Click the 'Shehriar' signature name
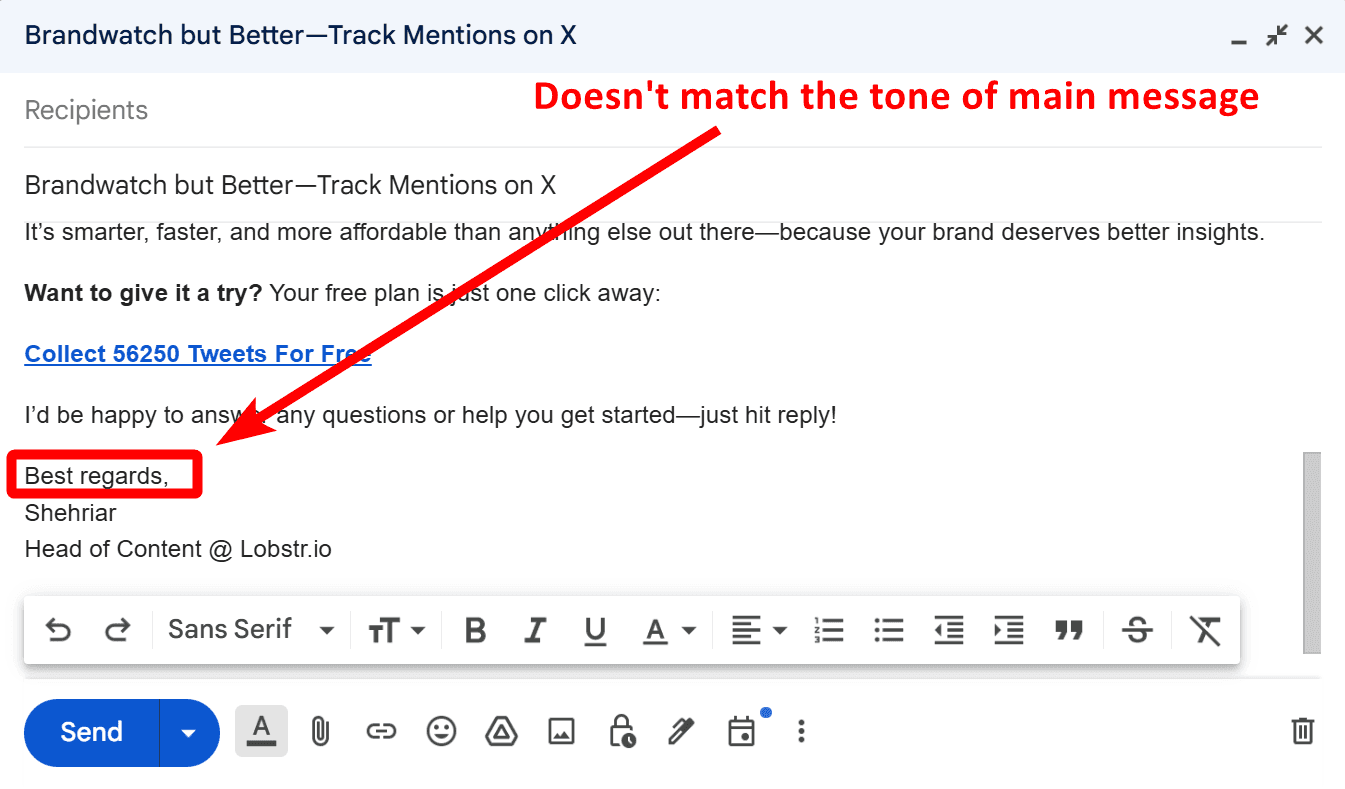Viewport: 1345px width, 789px height. tap(70, 513)
